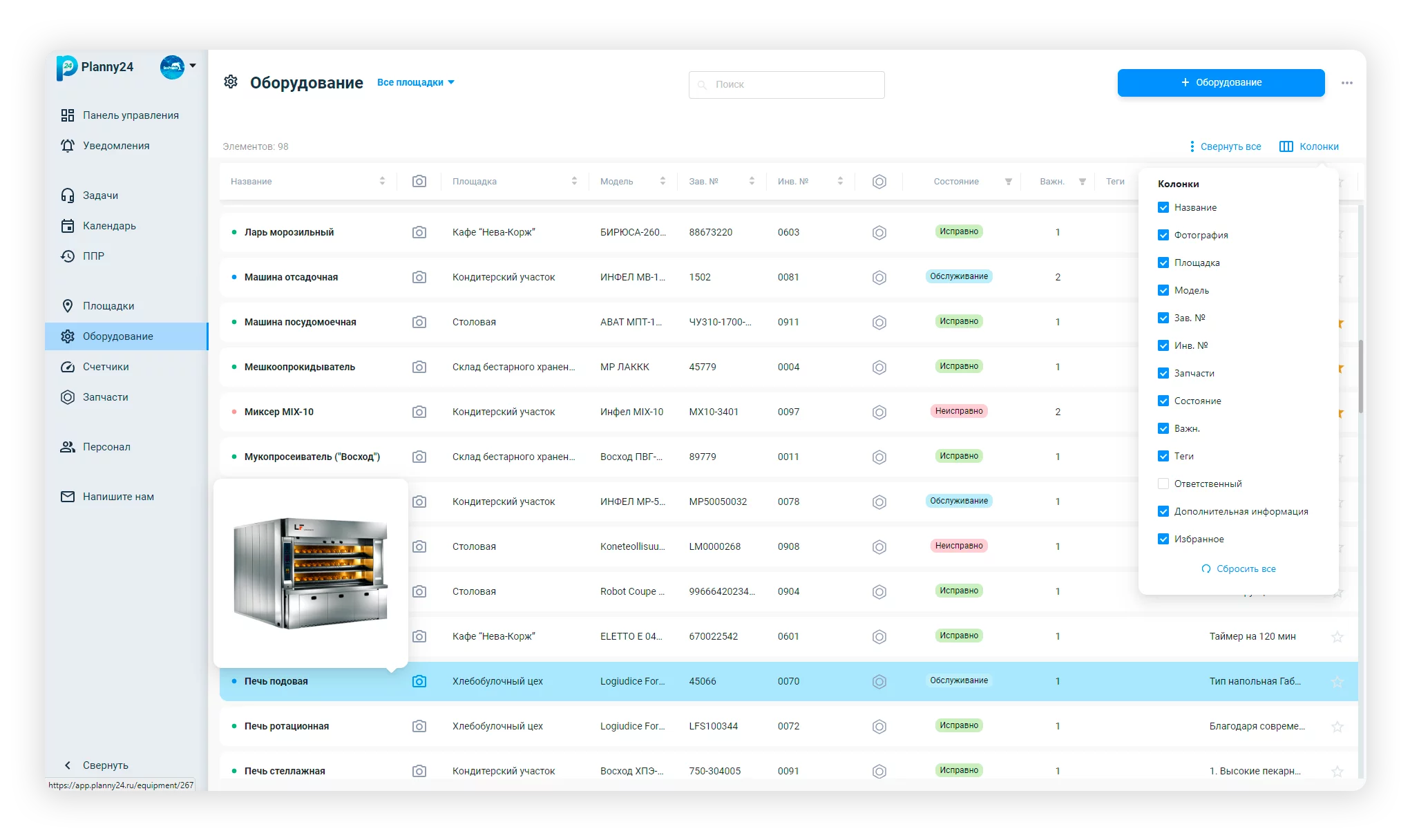Image resolution: width=1410 pixels, height=840 pixels.
Task: Click the Planny24 logo
Action: tap(67, 67)
